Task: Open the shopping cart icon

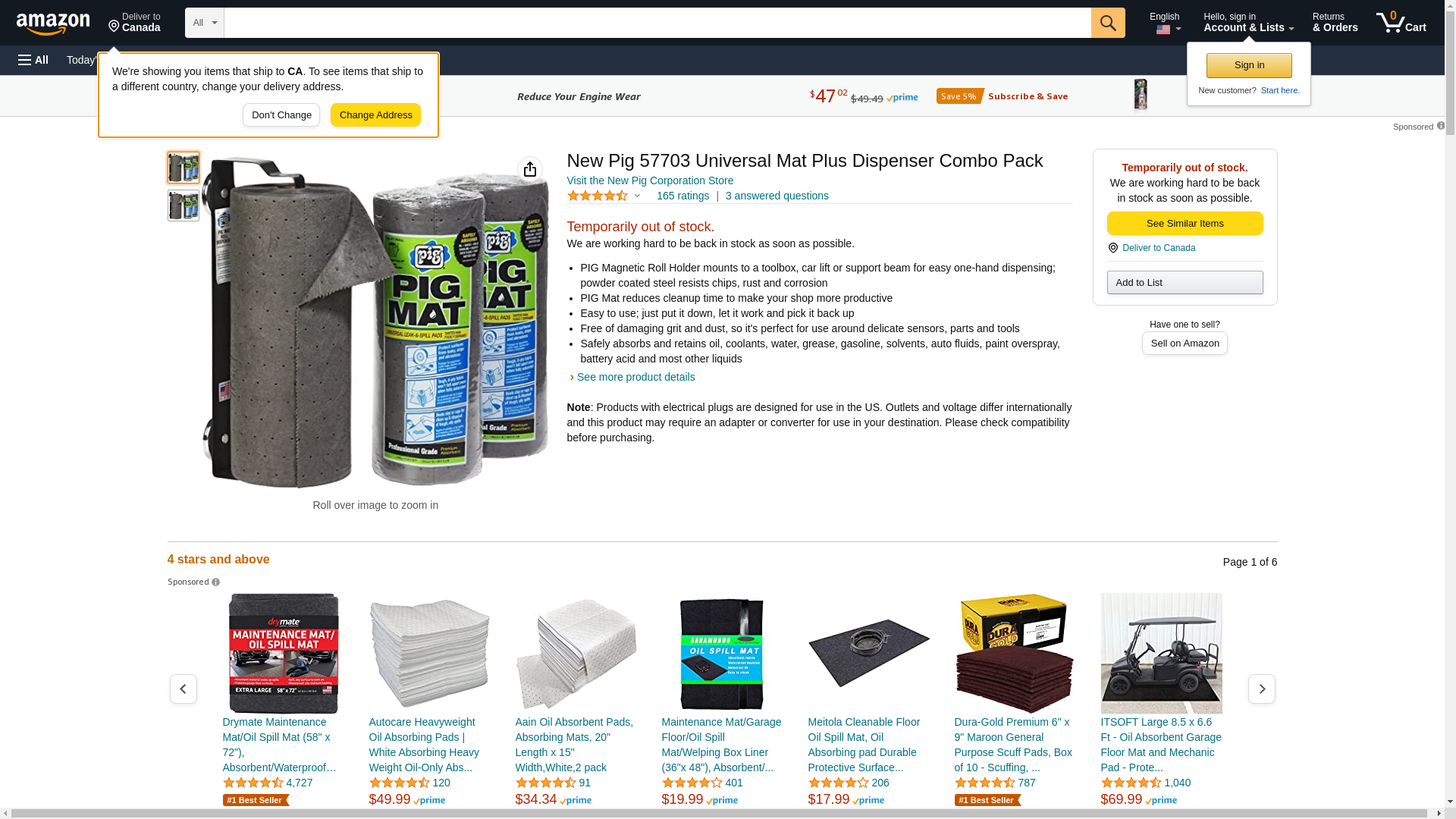Action: point(1401,23)
